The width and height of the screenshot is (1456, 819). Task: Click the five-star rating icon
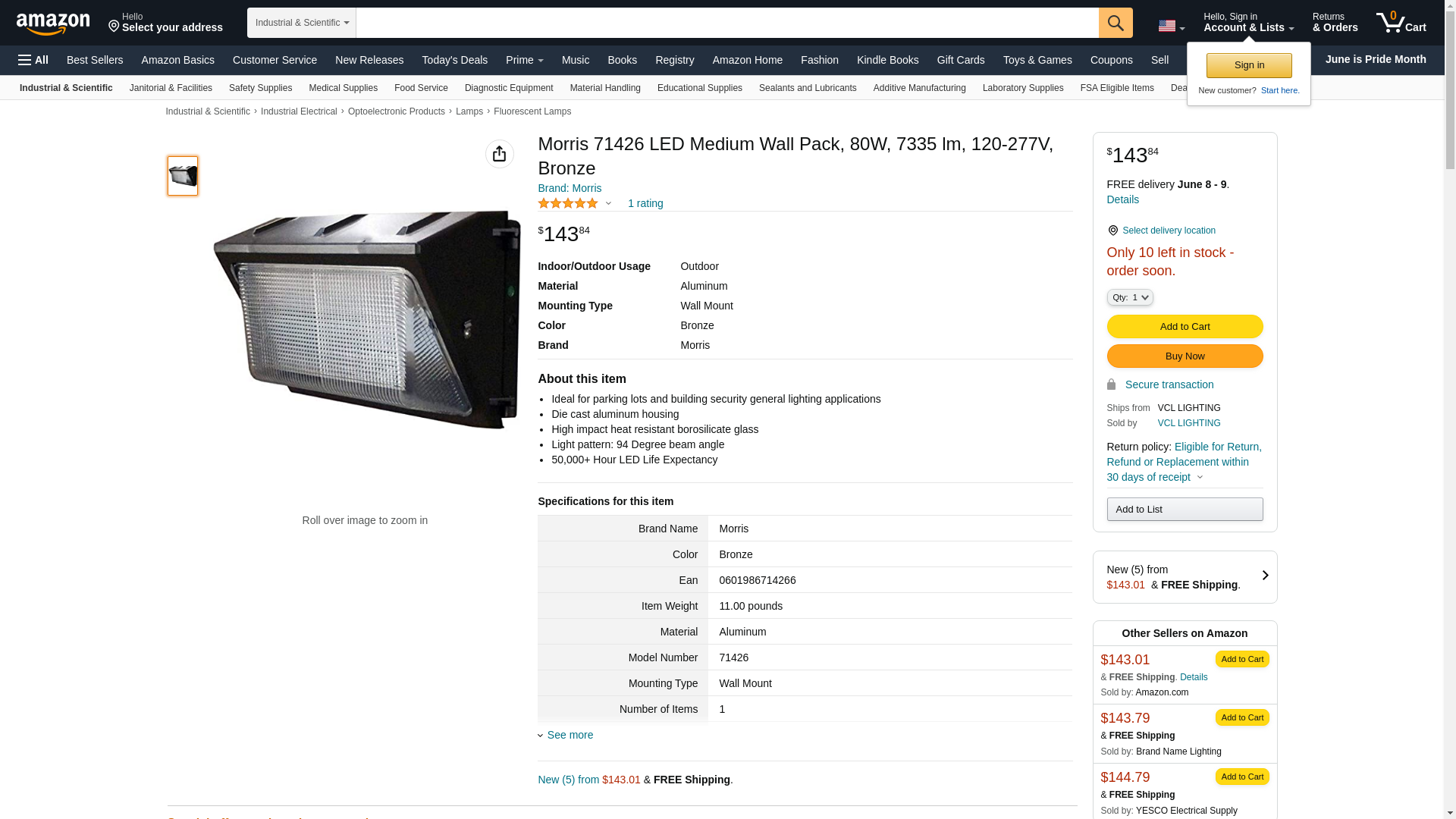click(x=568, y=203)
